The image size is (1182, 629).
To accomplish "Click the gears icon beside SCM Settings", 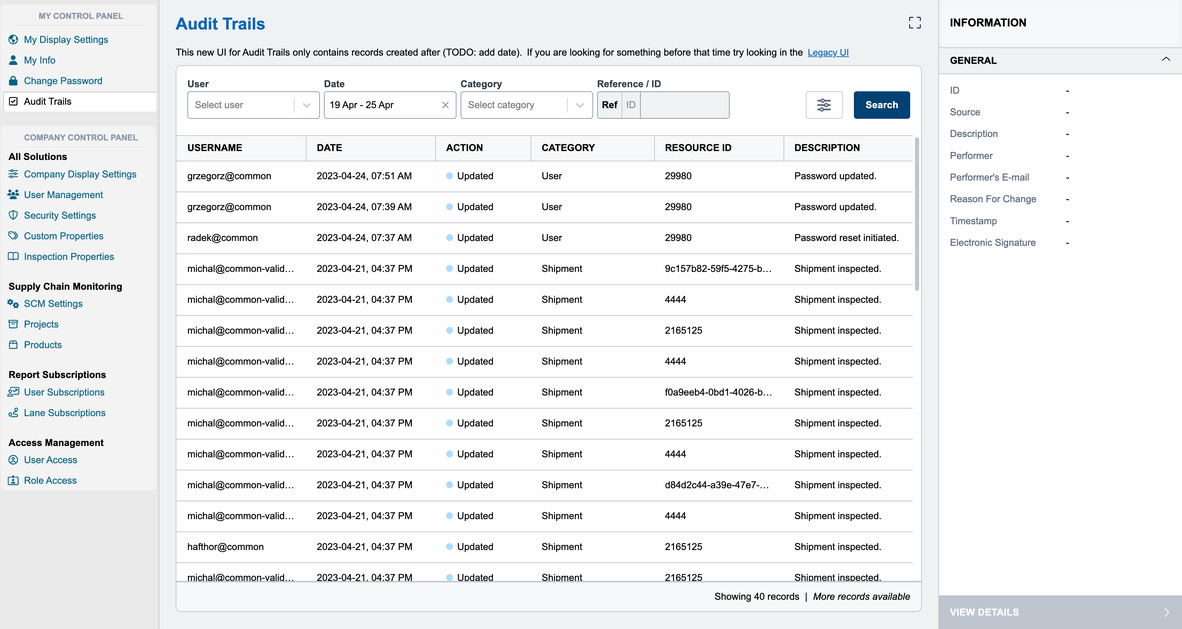I will [13, 303].
